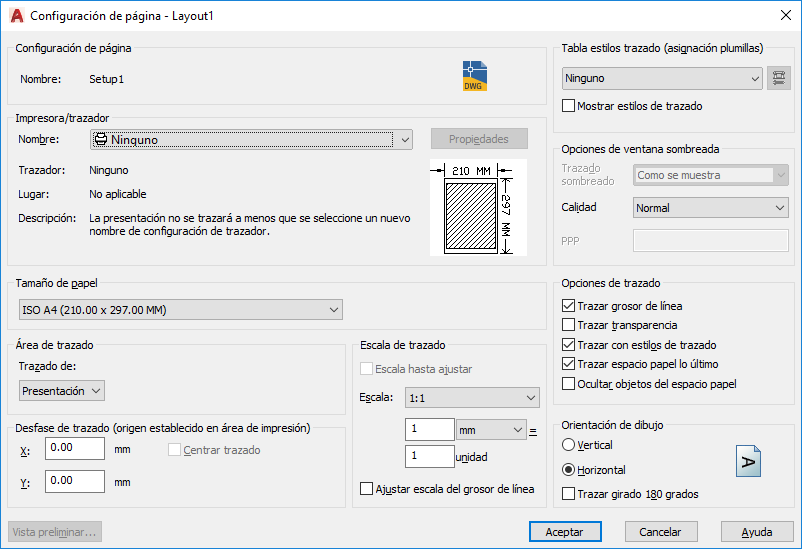Open the printer Nombre dropdown
This screenshot has height=549, width=802.
[x=252, y=139]
